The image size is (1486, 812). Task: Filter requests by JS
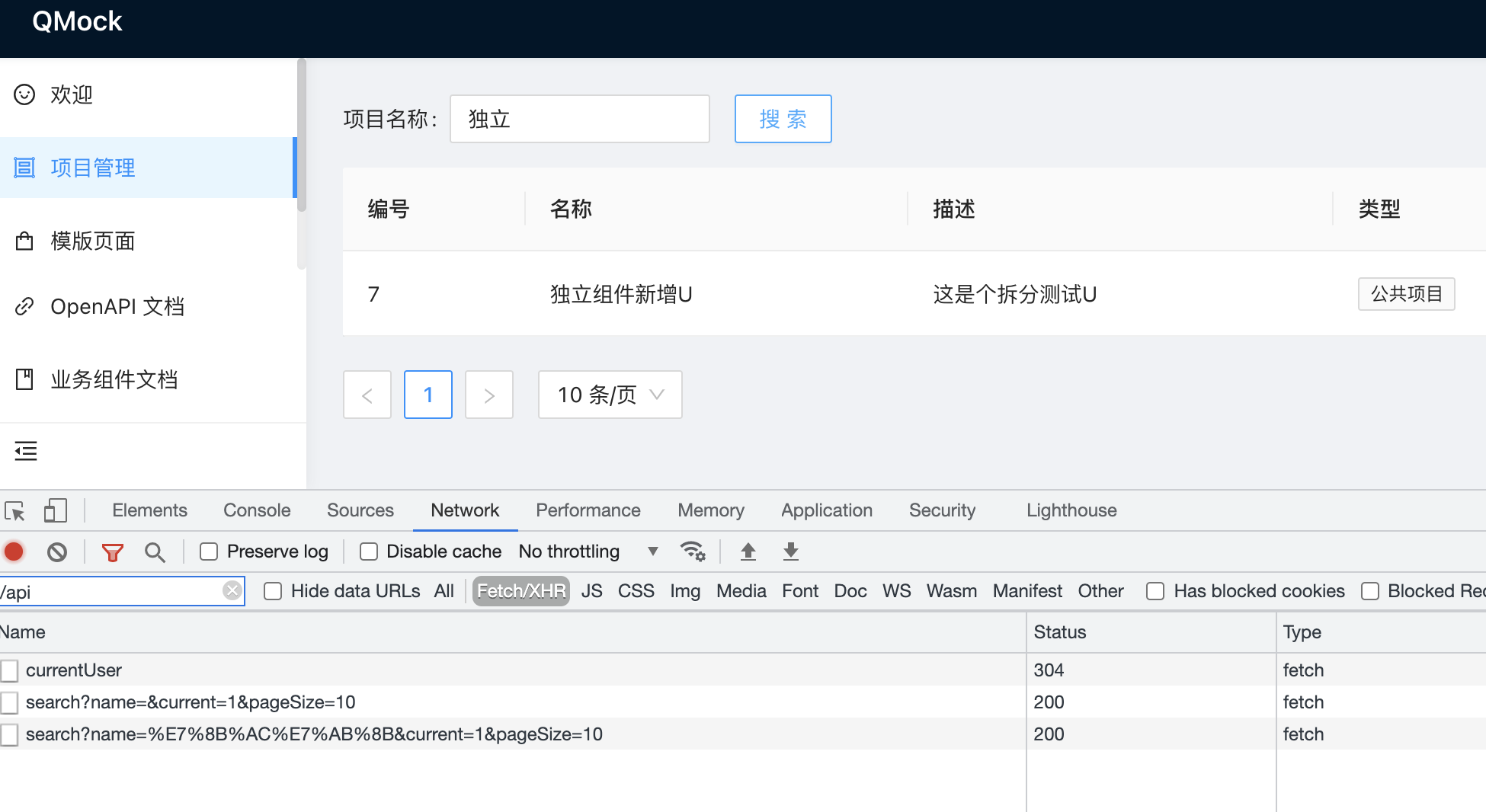point(591,591)
